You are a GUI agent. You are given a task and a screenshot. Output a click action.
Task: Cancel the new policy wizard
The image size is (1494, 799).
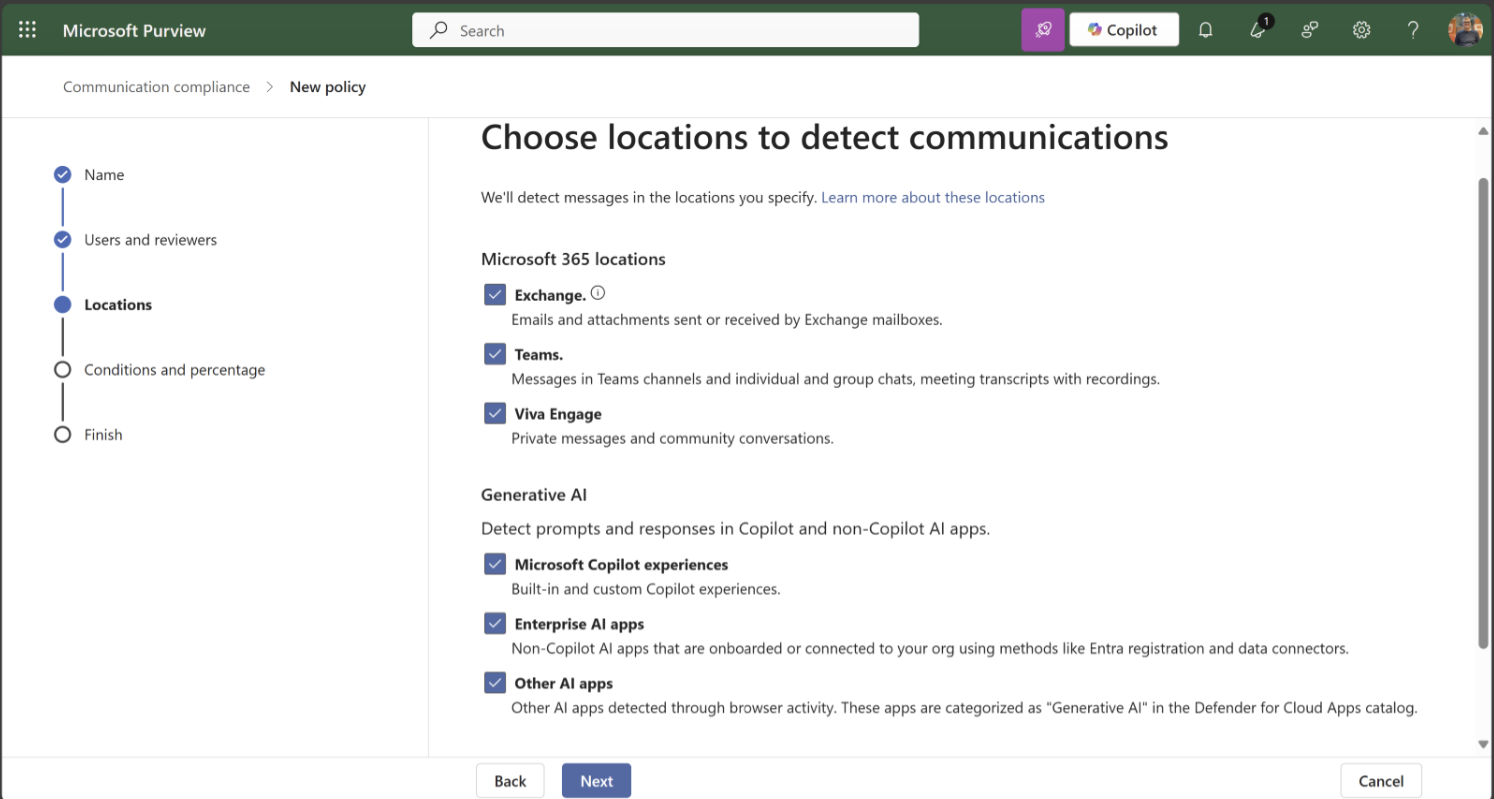1381,781
